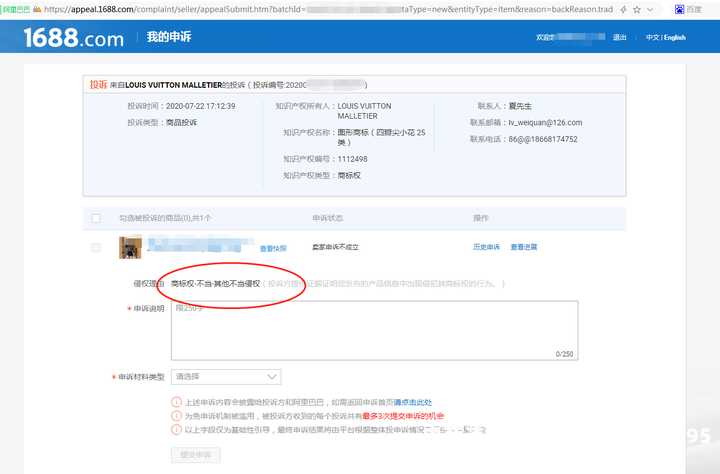Click the lock warning icon in address bar
Viewport: 720px width, 474px height.
click(x=37, y=9)
